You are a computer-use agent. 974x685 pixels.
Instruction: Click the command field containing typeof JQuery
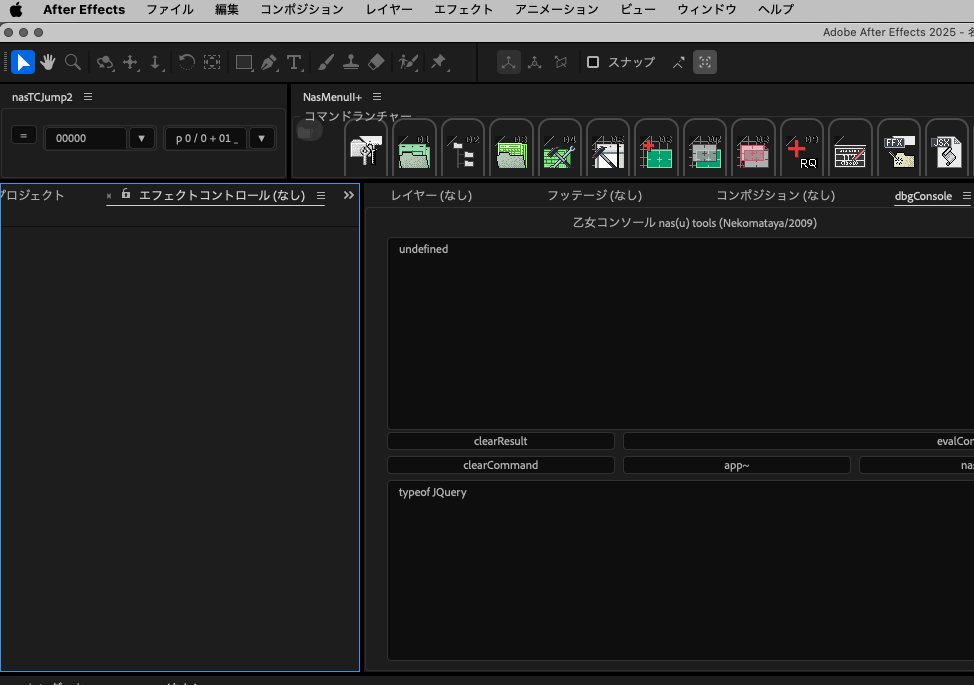coord(681,570)
